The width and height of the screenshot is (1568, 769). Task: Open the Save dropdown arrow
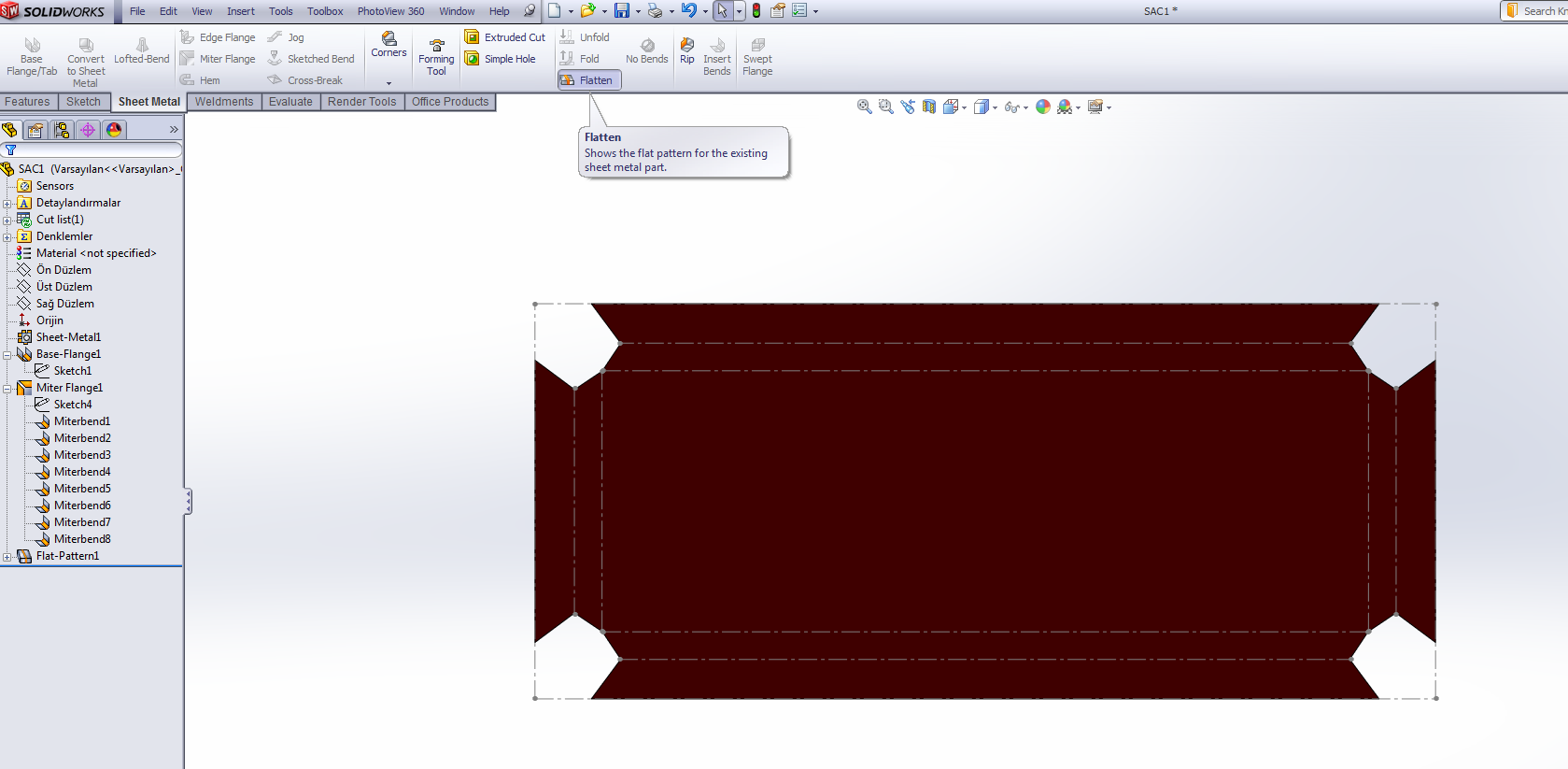point(638,12)
